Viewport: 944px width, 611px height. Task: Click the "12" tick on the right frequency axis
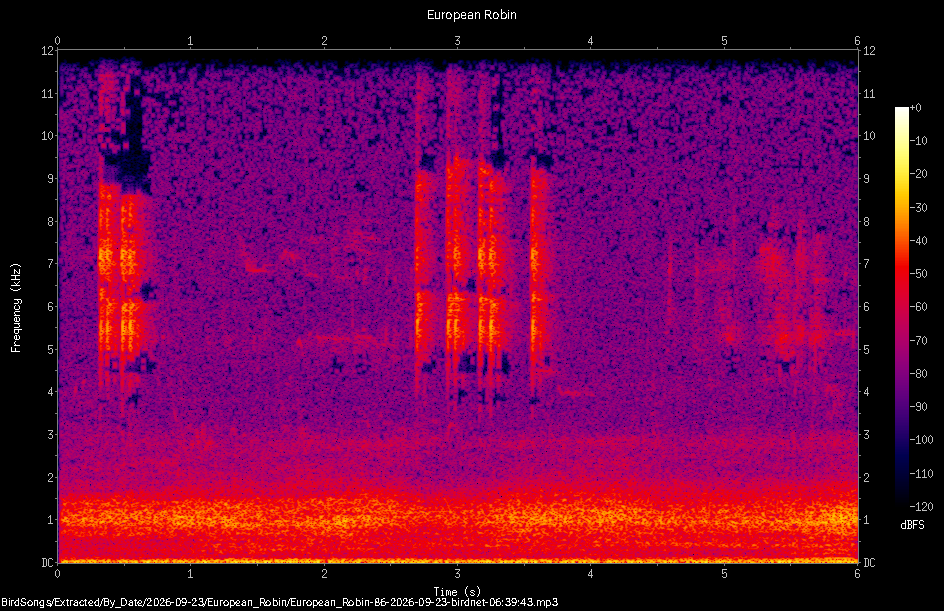click(x=869, y=51)
